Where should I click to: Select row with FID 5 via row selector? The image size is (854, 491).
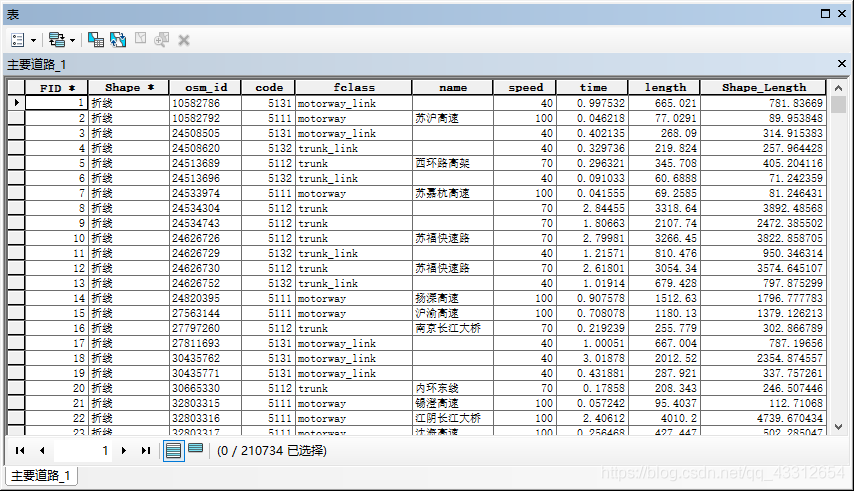coord(16,163)
